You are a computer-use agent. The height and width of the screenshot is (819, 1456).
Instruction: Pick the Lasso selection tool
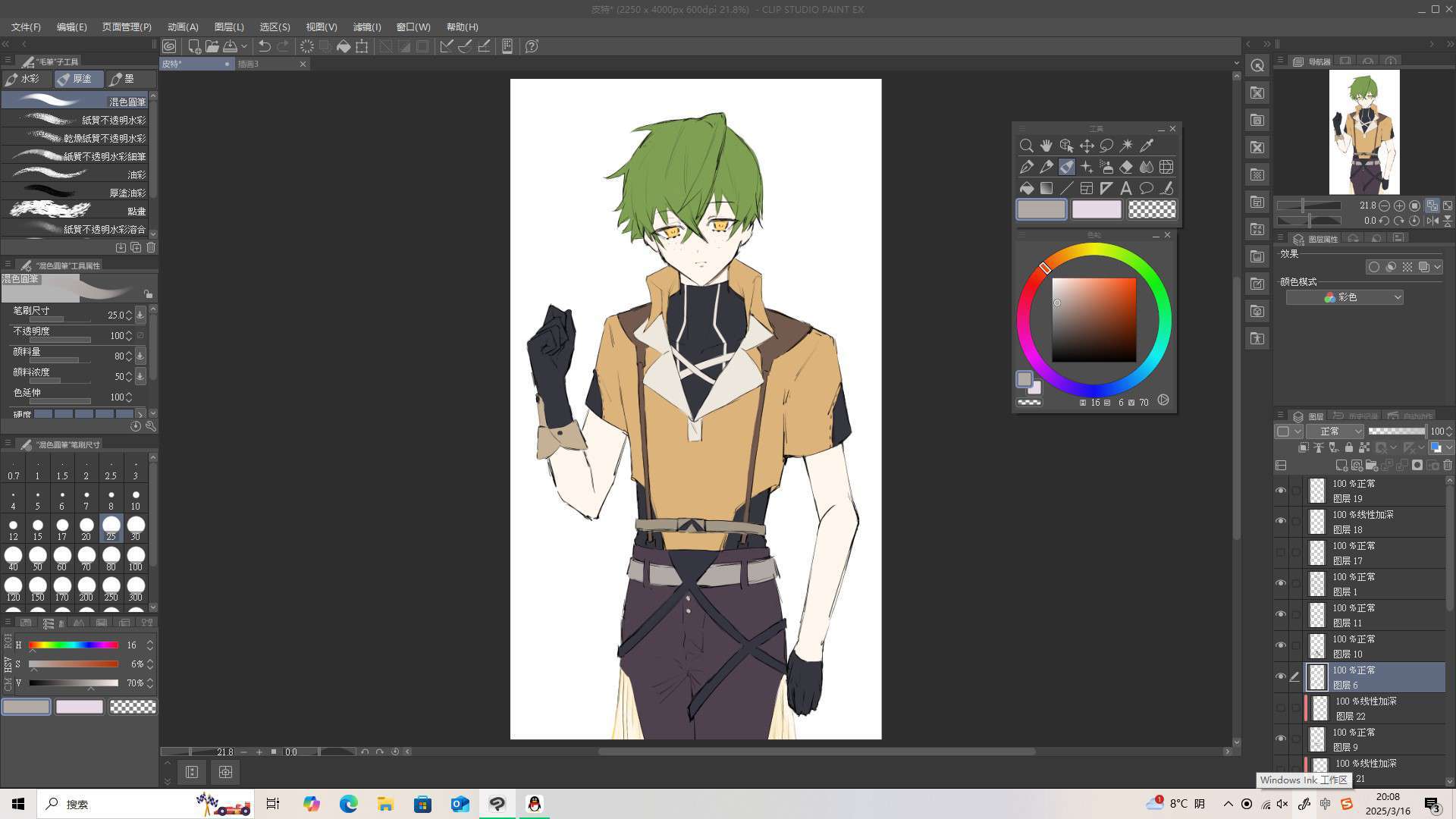pyautogui.click(x=1106, y=146)
